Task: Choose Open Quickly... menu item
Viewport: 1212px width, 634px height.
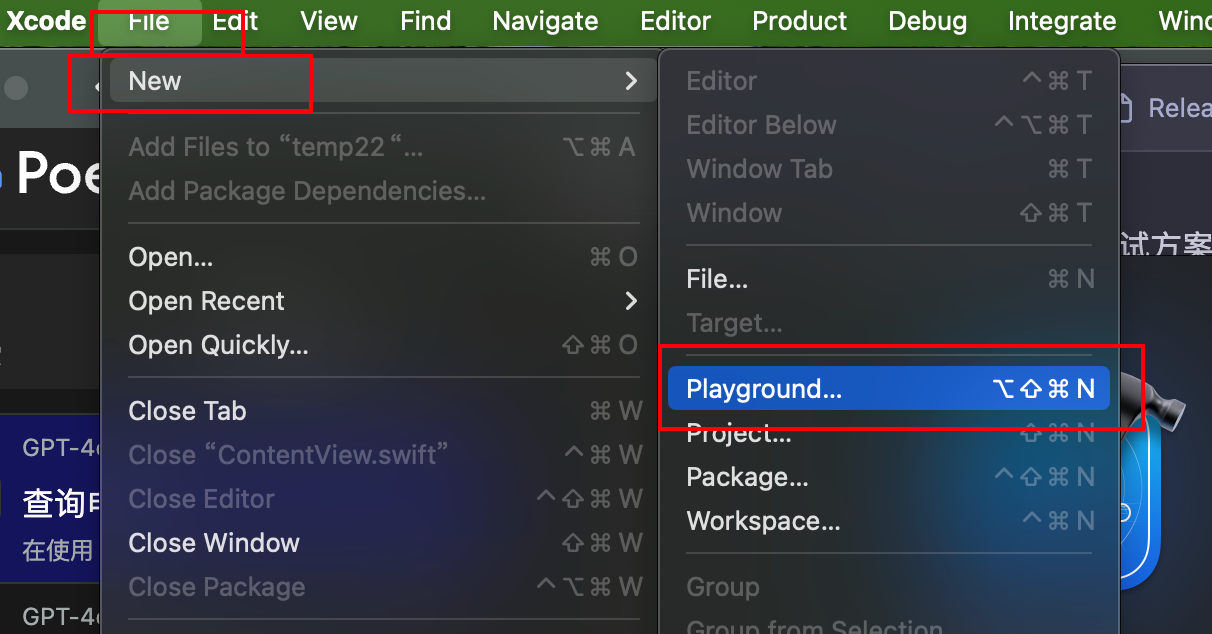Action: point(383,345)
